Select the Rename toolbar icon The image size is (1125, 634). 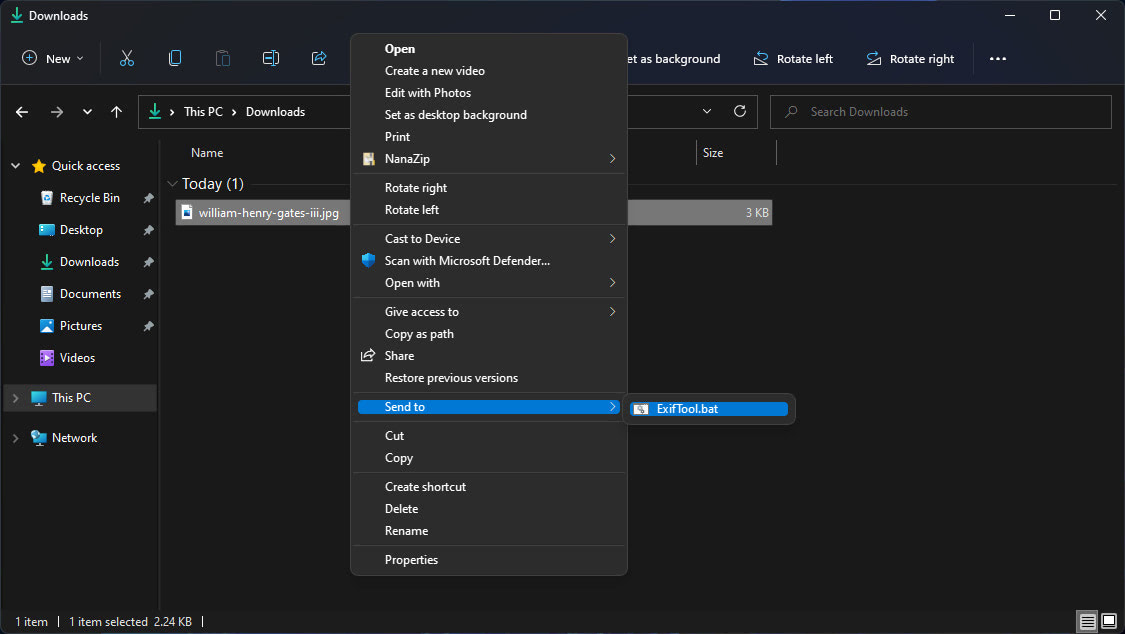pyautogui.click(x=271, y=58)
